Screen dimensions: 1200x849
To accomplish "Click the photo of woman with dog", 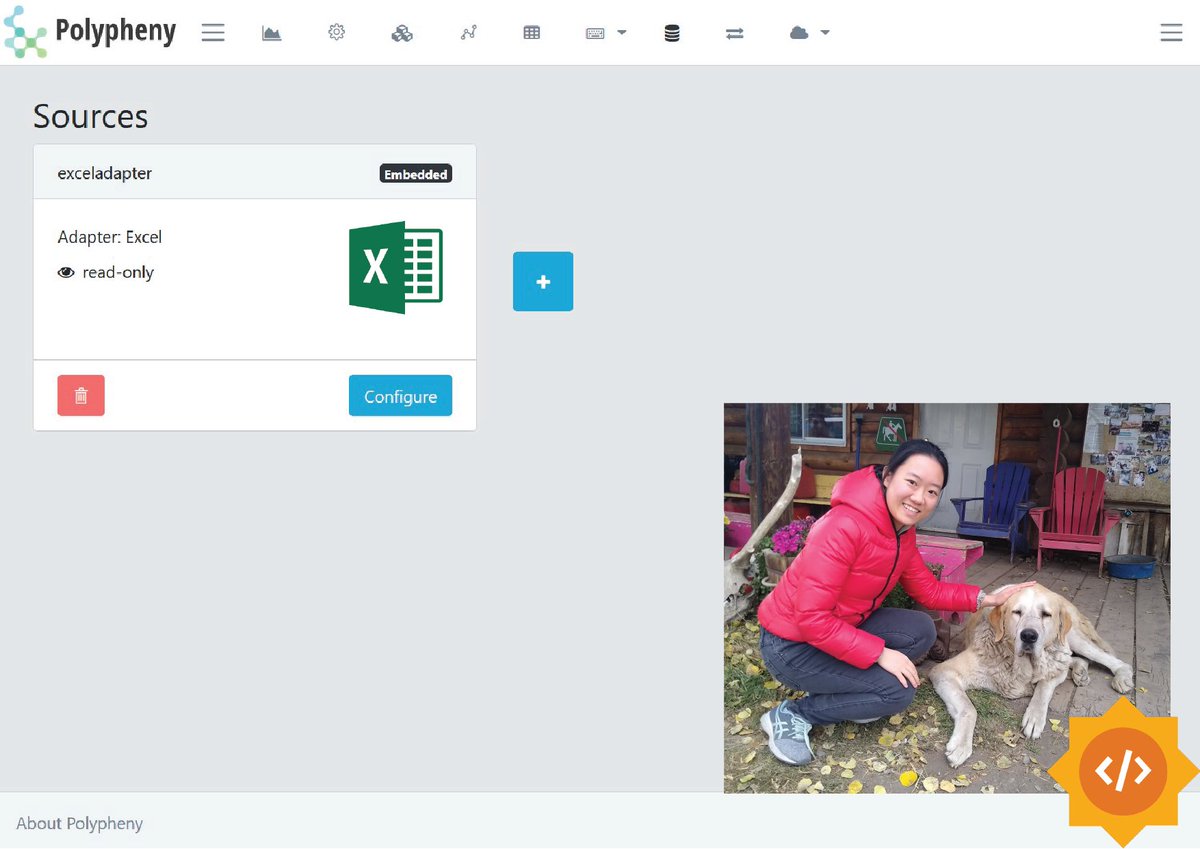I will (x=947, y=598).
